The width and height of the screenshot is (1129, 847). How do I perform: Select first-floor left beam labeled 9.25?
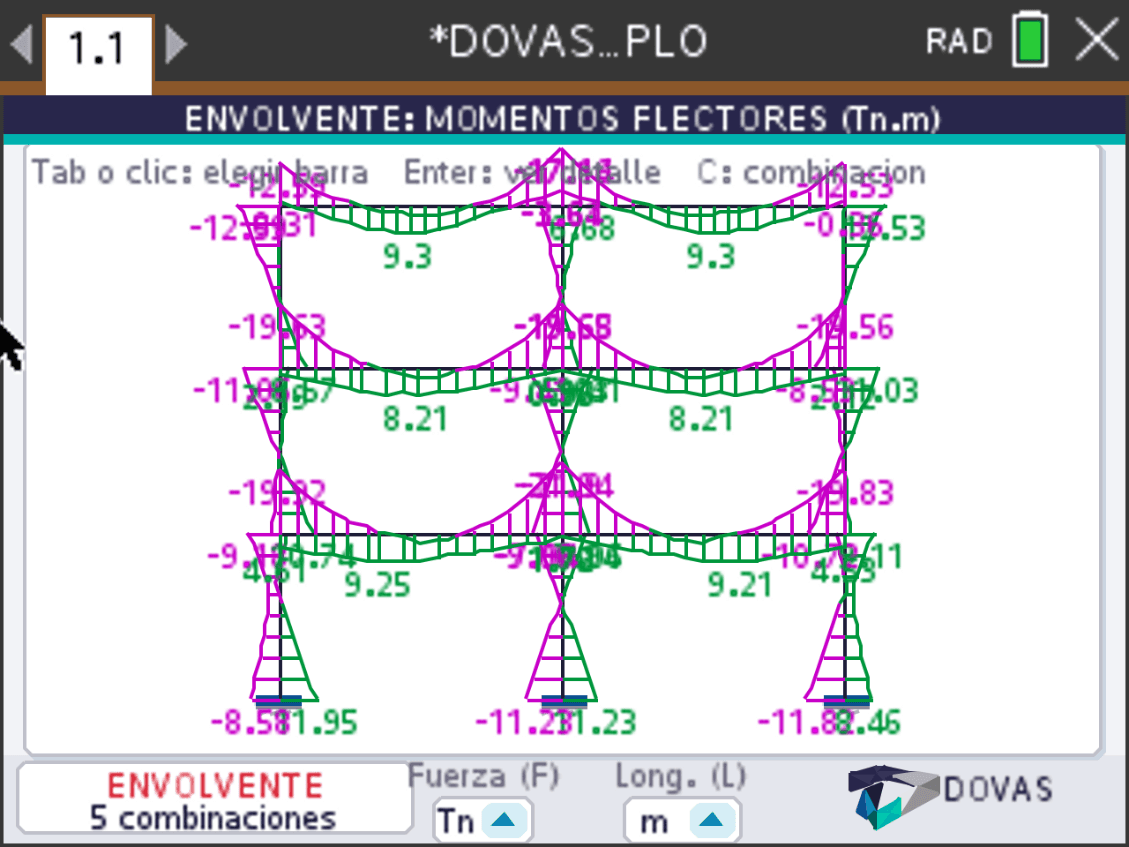421,534
